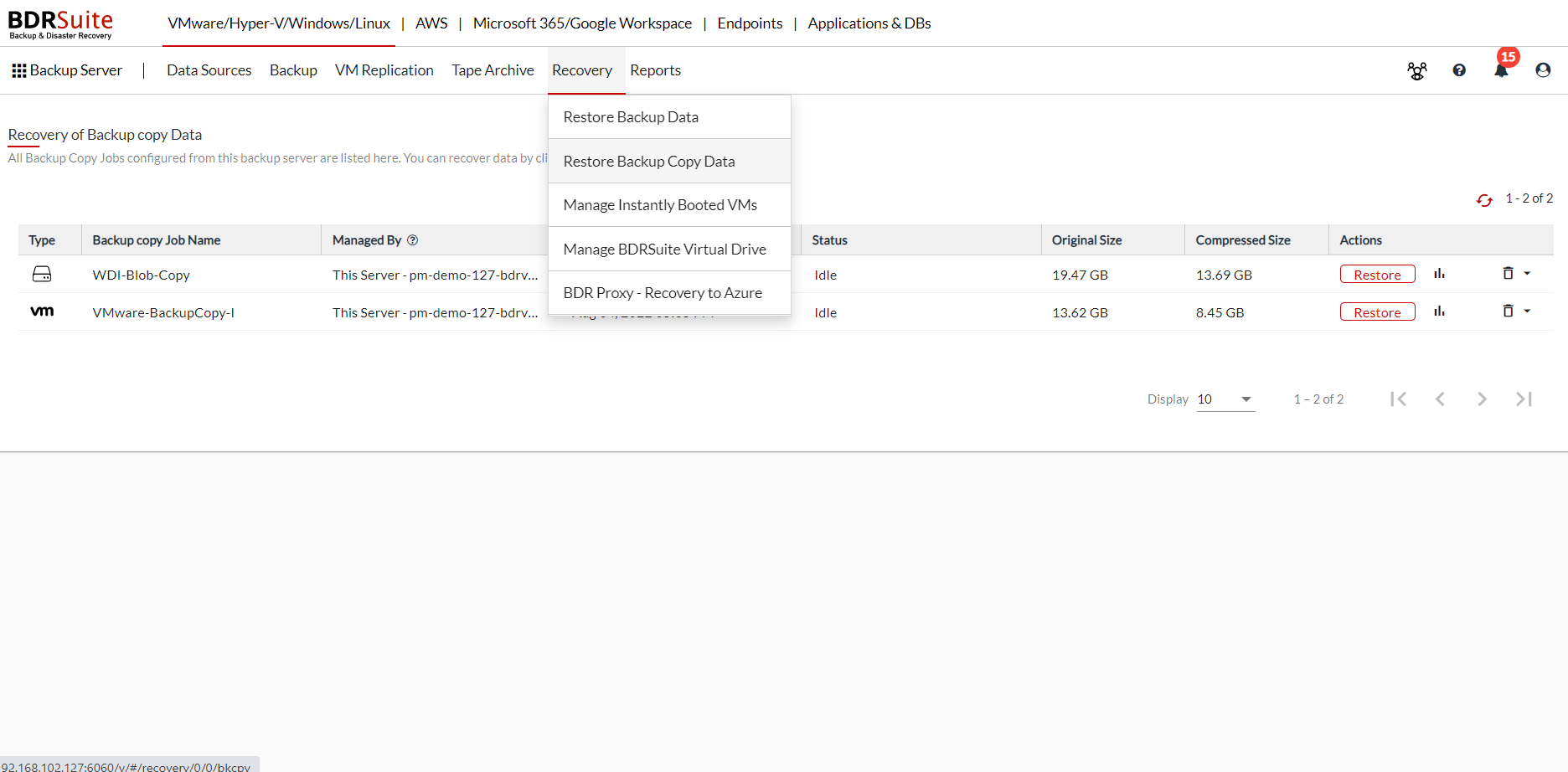Click Idle status for WDI-Blob-Copy
The width and height of the screenshot is (1568, 772).
point(825,275)
